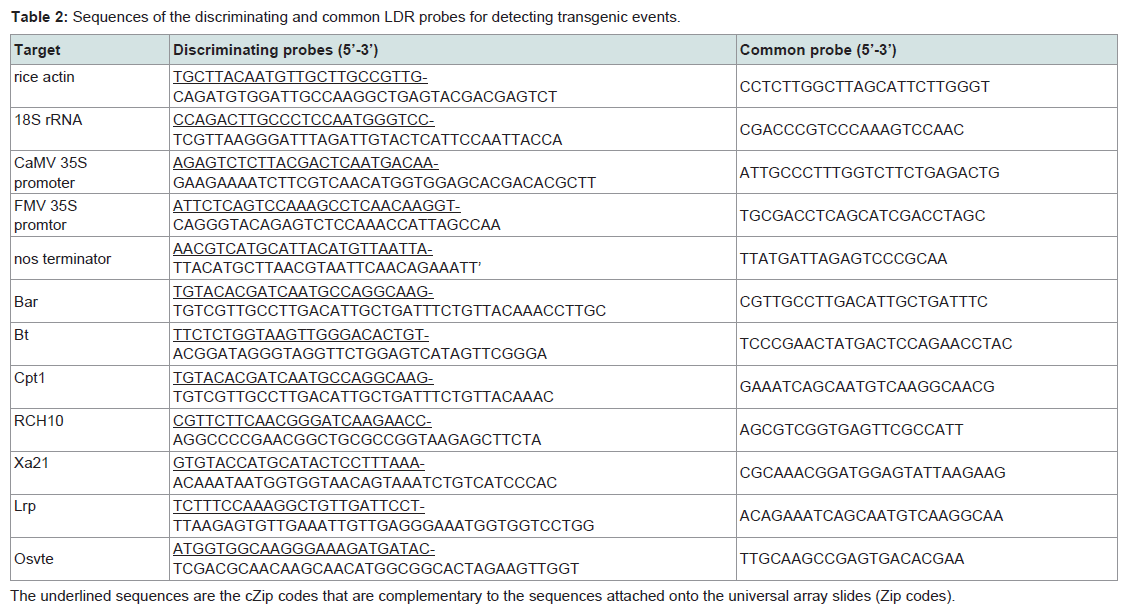This screenshot has width=1127, height=616.
Task: Click the Discriminating probes column header
Action: point(453,50)
